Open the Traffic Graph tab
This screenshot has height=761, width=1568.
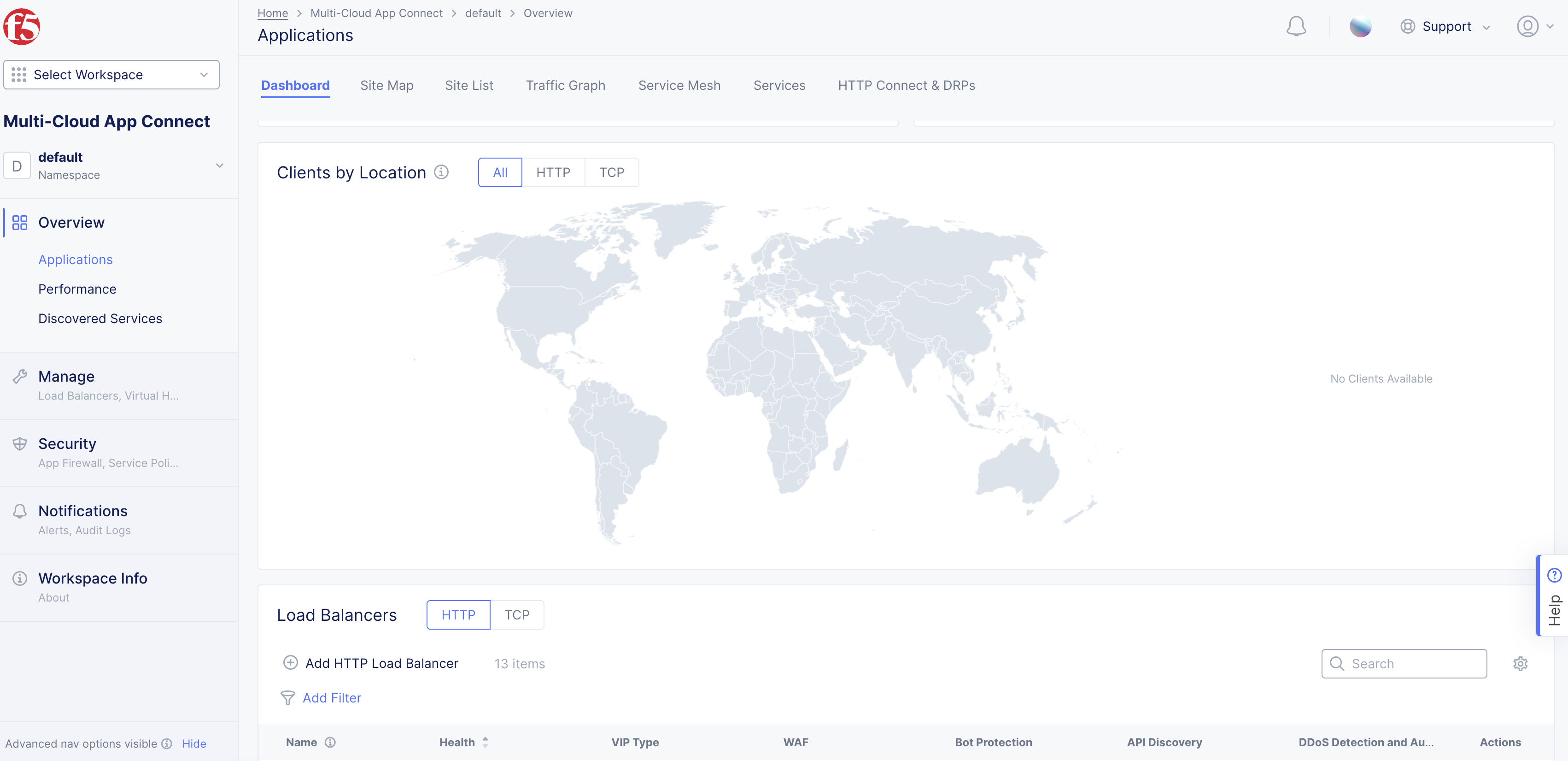pos(566,85)
